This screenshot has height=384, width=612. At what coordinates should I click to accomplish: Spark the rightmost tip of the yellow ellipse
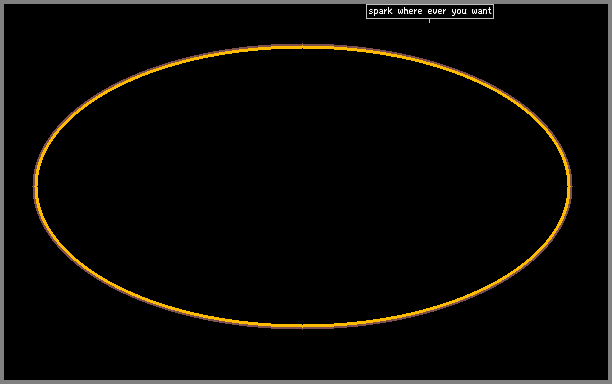pos(569,187)
